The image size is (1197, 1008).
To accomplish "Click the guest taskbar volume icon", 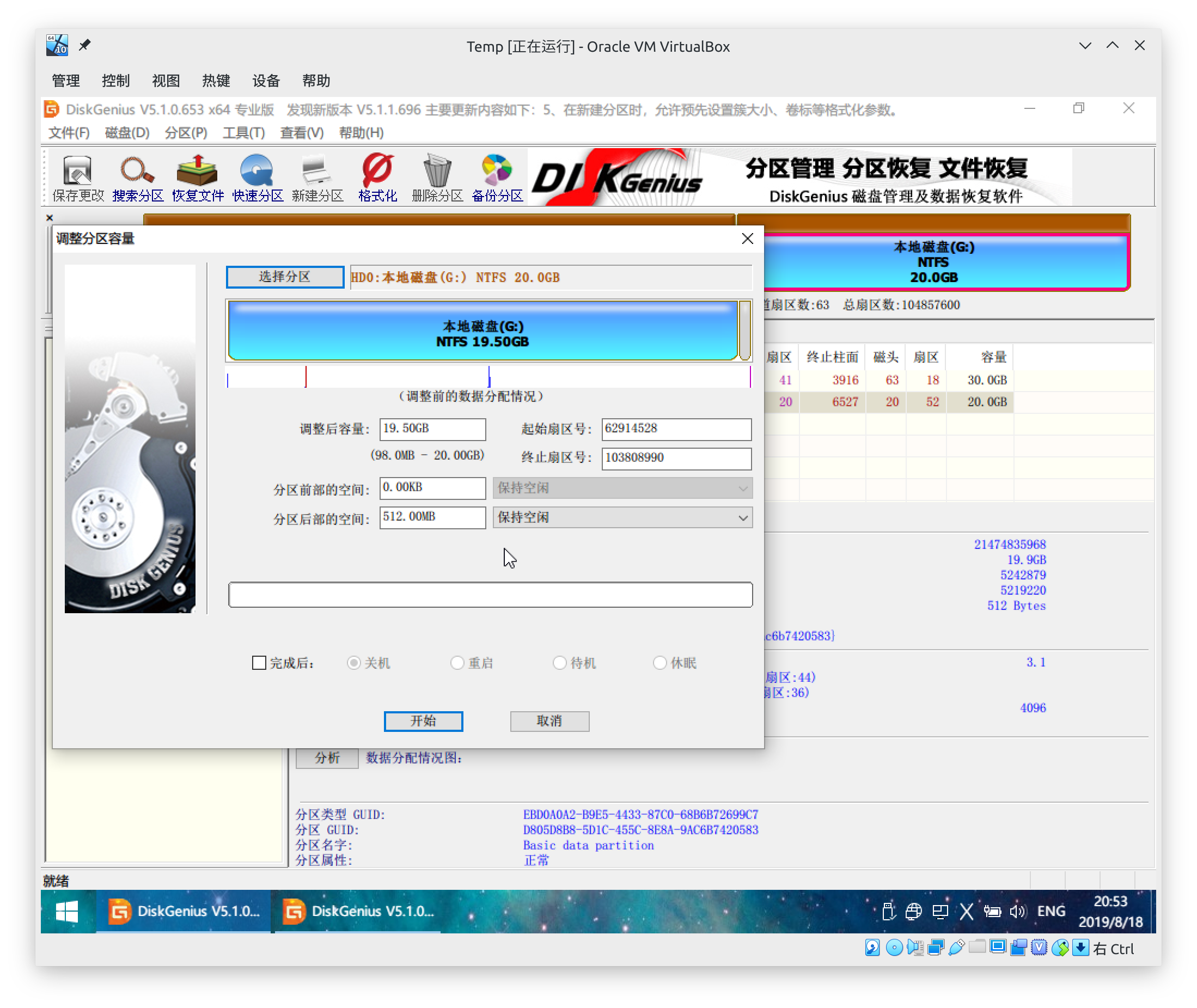I will tap(1018, 911).
